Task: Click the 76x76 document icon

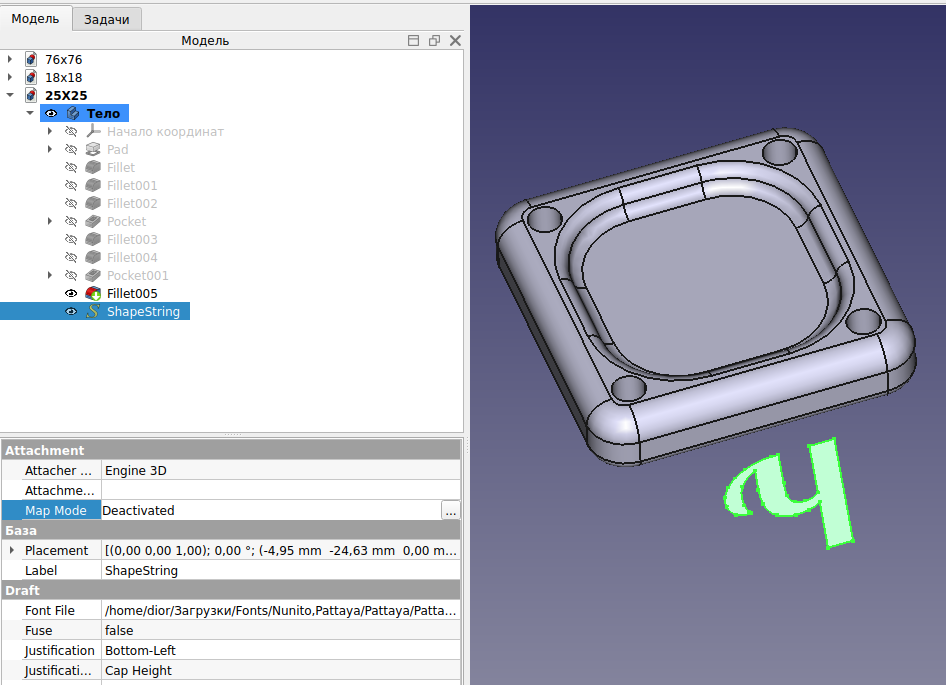Action: pyautogui.click(x=31, y=59)
